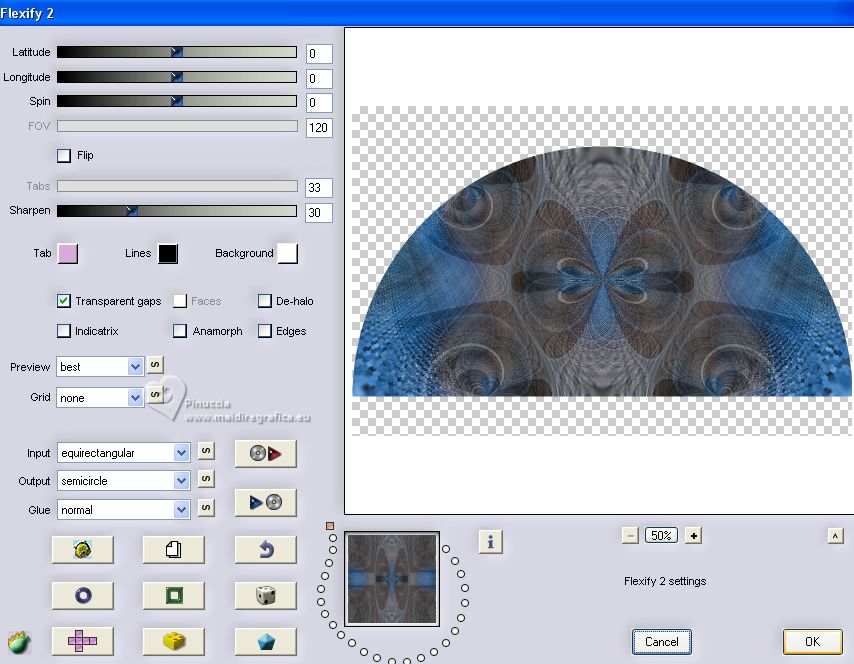Click the dark ring icon button
Image resolution: width=854 pixels, height=664 pixels.
click(x=83, y=595)
